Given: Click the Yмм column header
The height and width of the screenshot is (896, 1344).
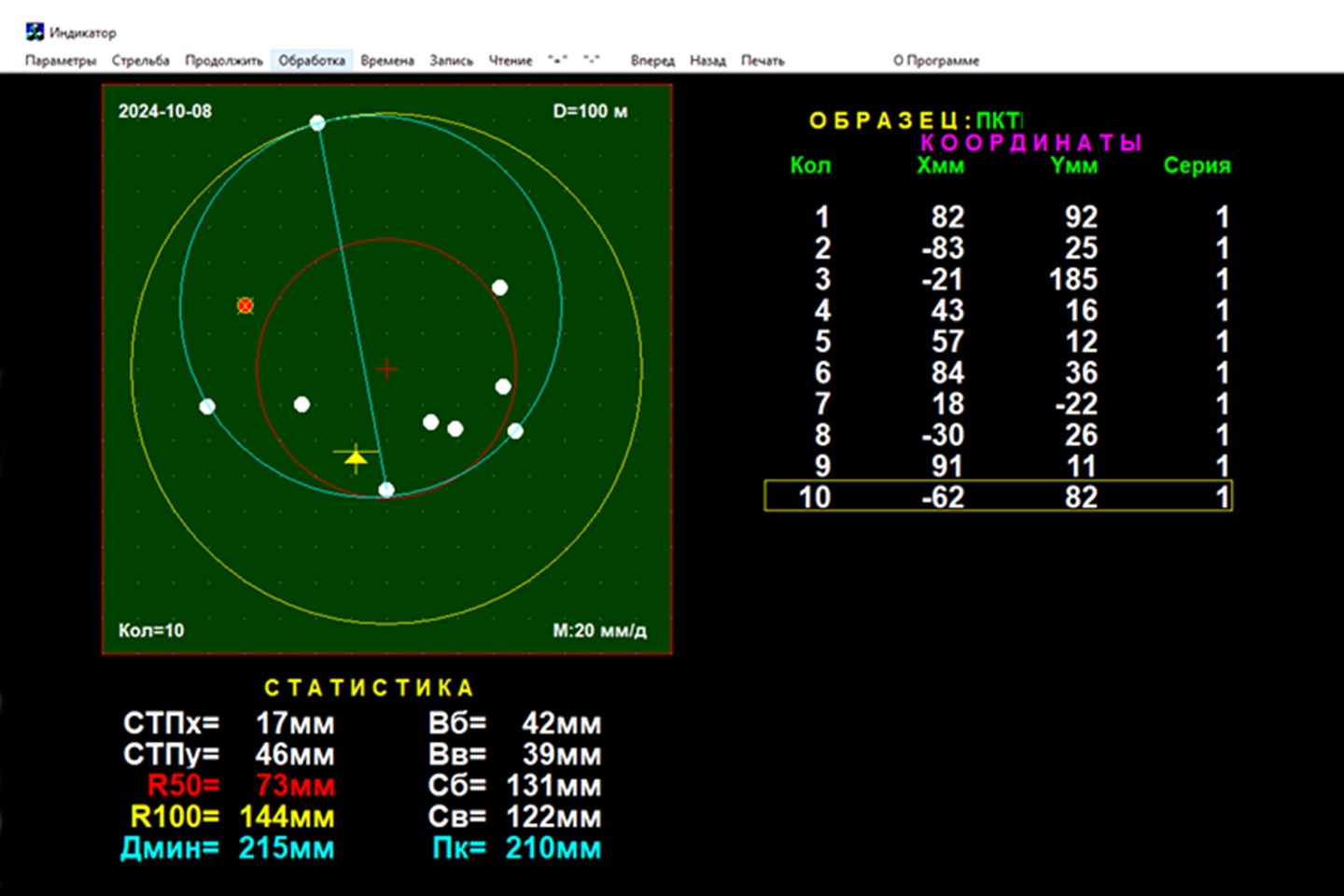Looking at the screenshot, I should (x=1073, y=165).
